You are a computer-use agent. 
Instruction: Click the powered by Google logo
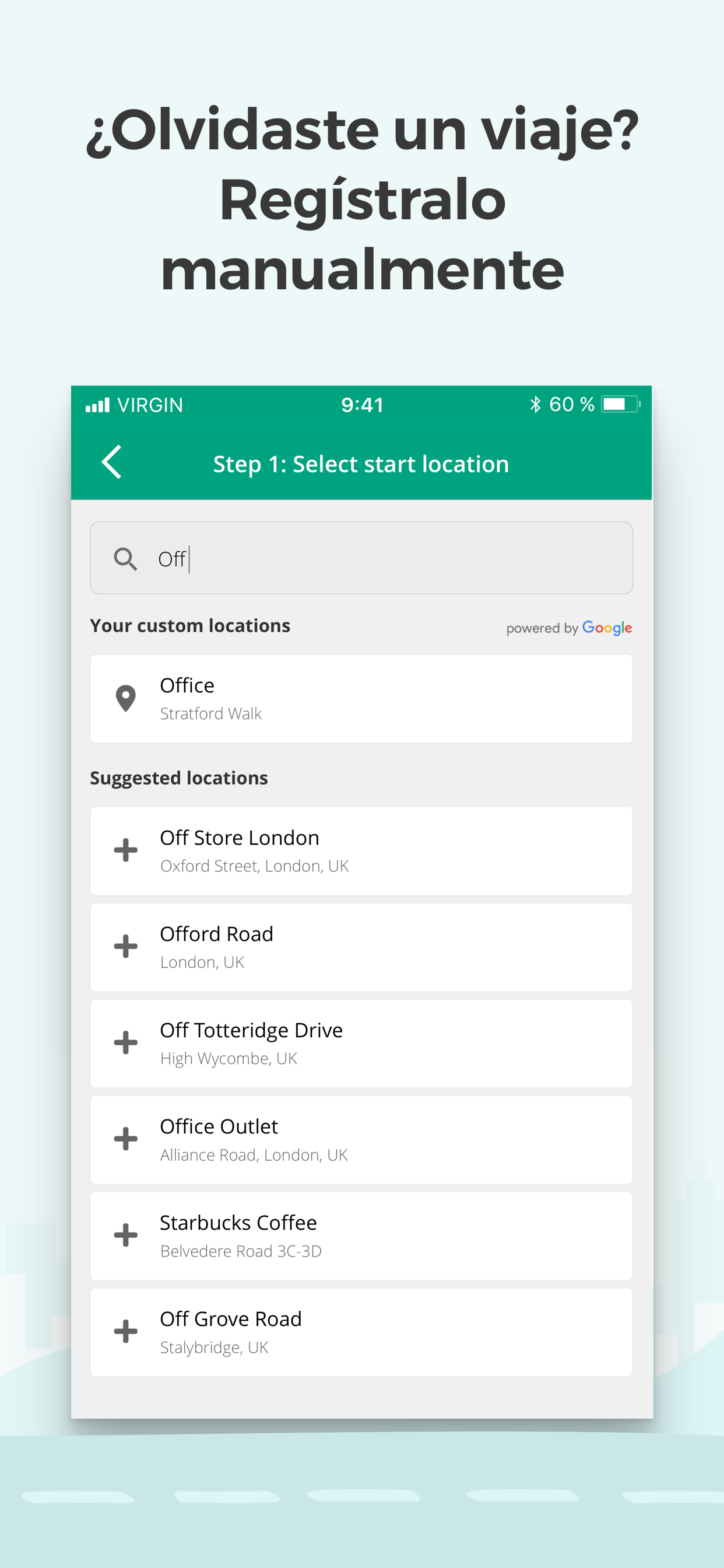tap(569, 628)
